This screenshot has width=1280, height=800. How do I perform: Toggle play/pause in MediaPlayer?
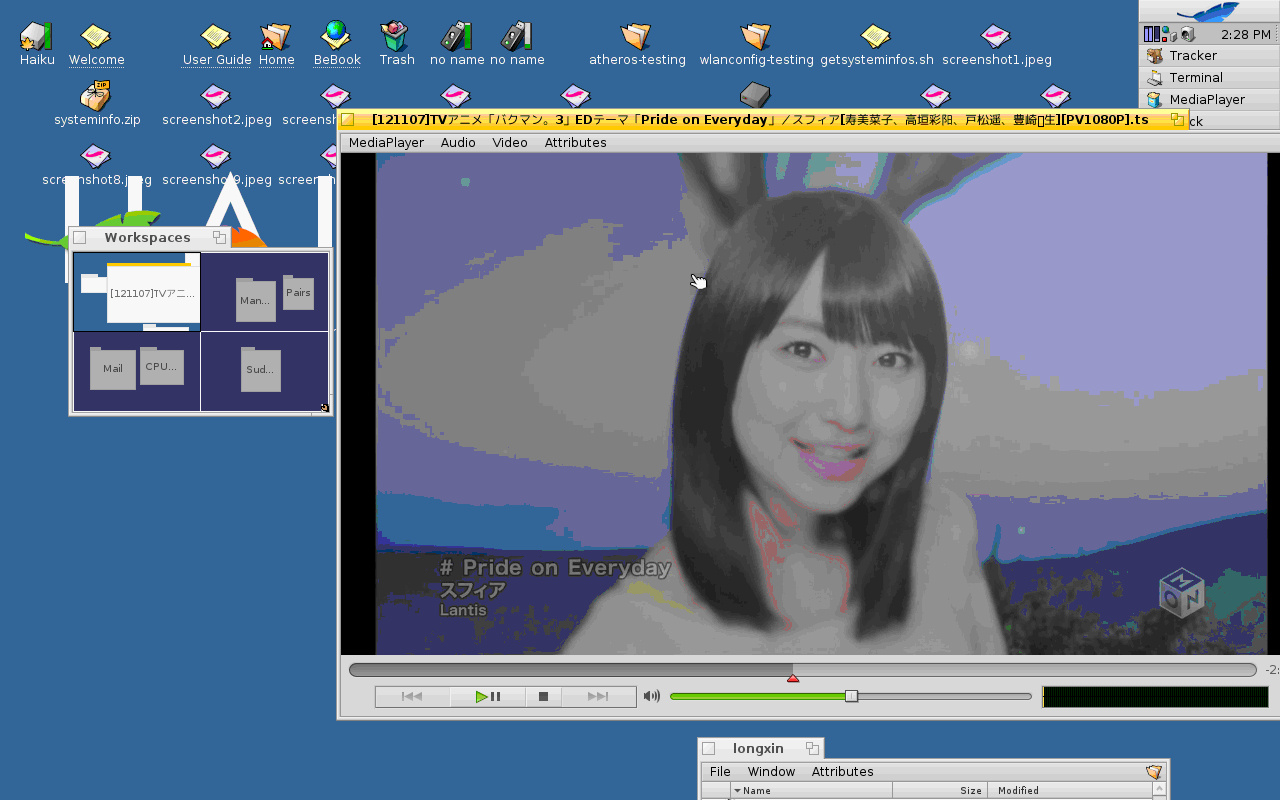tap(487, 697)
